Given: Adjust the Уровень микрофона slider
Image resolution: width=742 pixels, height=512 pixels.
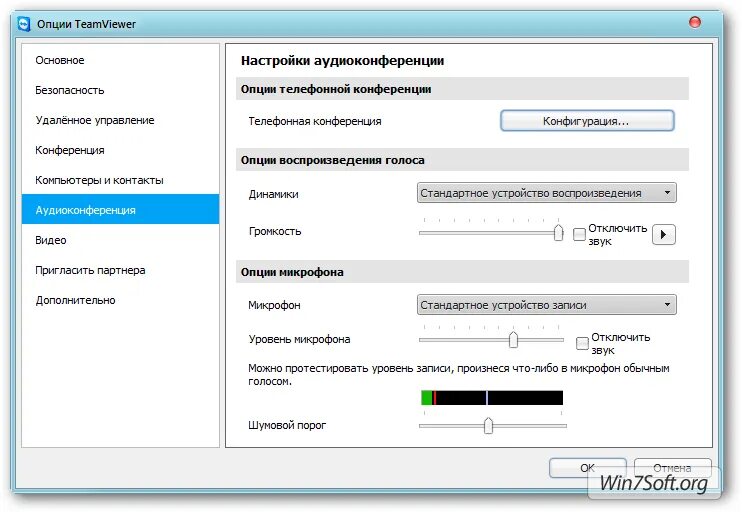Looking at the screenshot, I should (513, 339).
